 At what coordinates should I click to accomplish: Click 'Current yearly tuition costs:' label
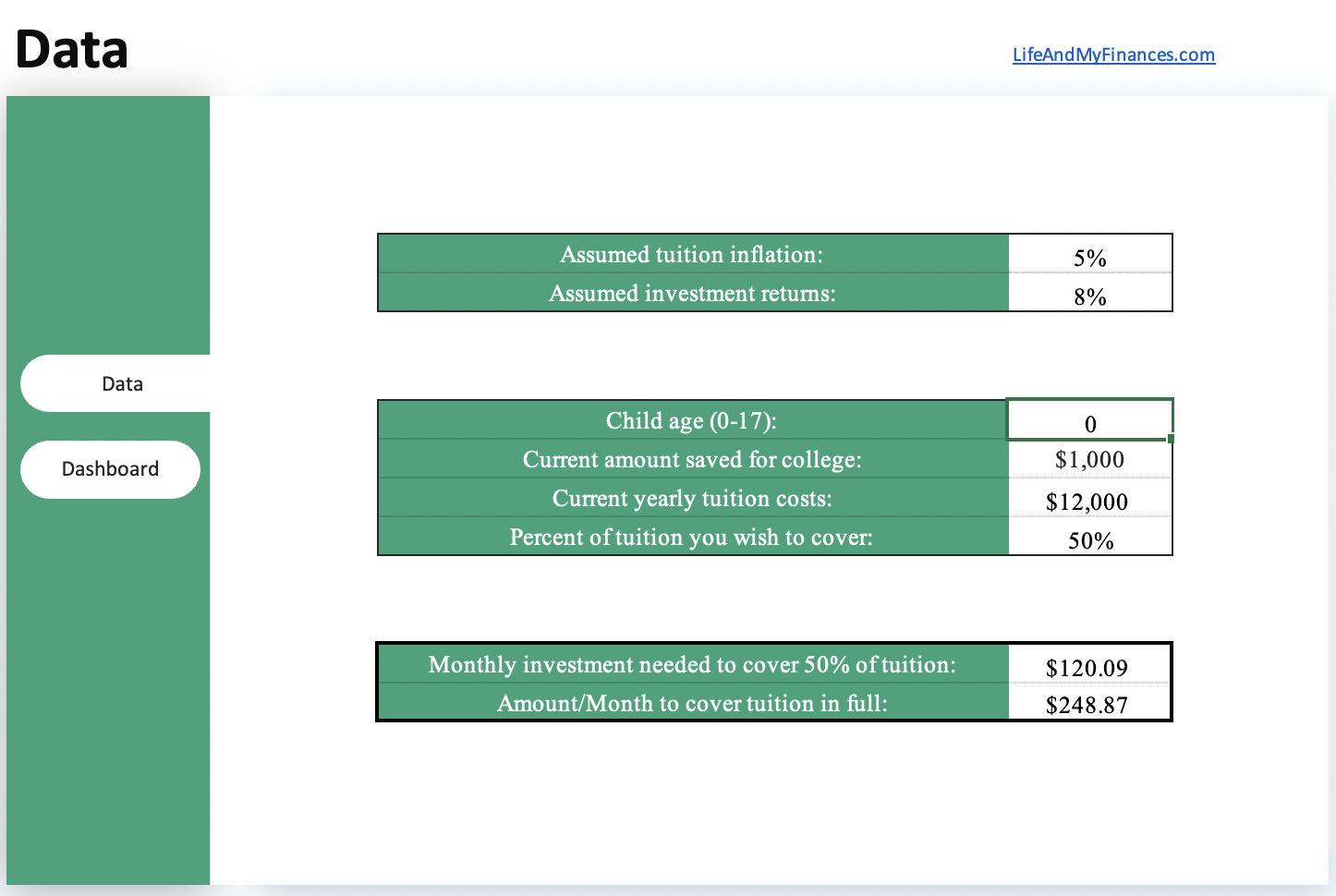click(692, 498)
